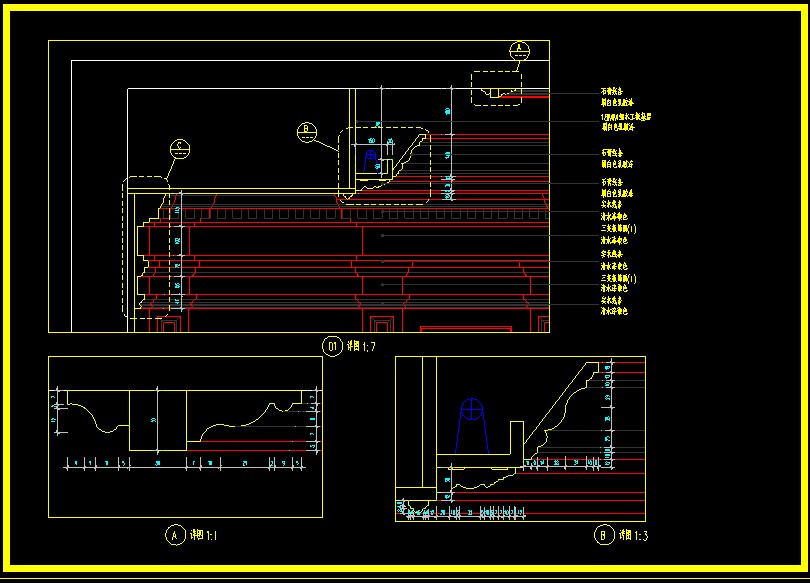Click the detail callout bubble labeled A
The image size is (810, 583).
coord(519,51)
